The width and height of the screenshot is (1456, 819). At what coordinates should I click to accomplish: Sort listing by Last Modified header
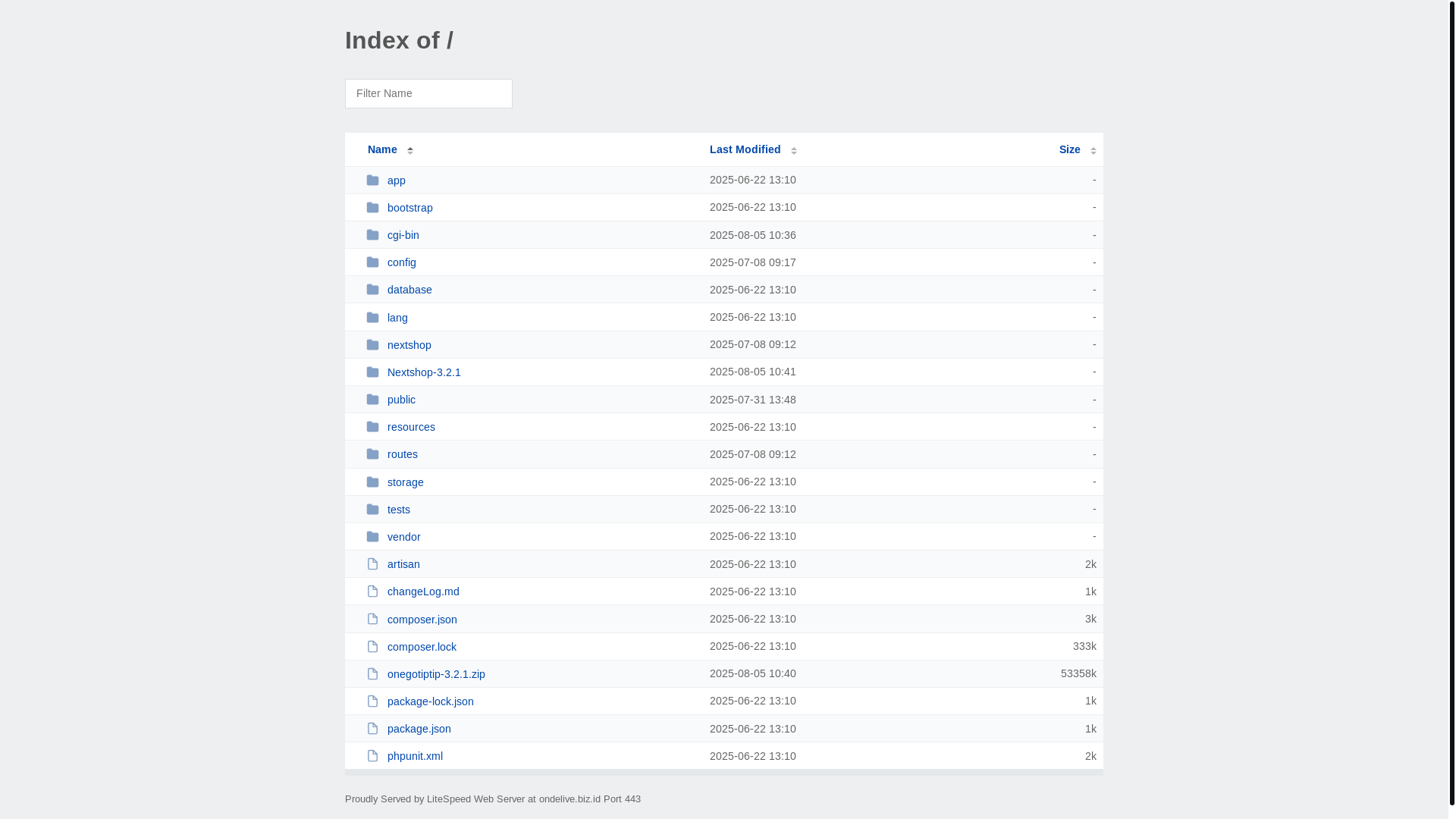(x=745, y=149)
